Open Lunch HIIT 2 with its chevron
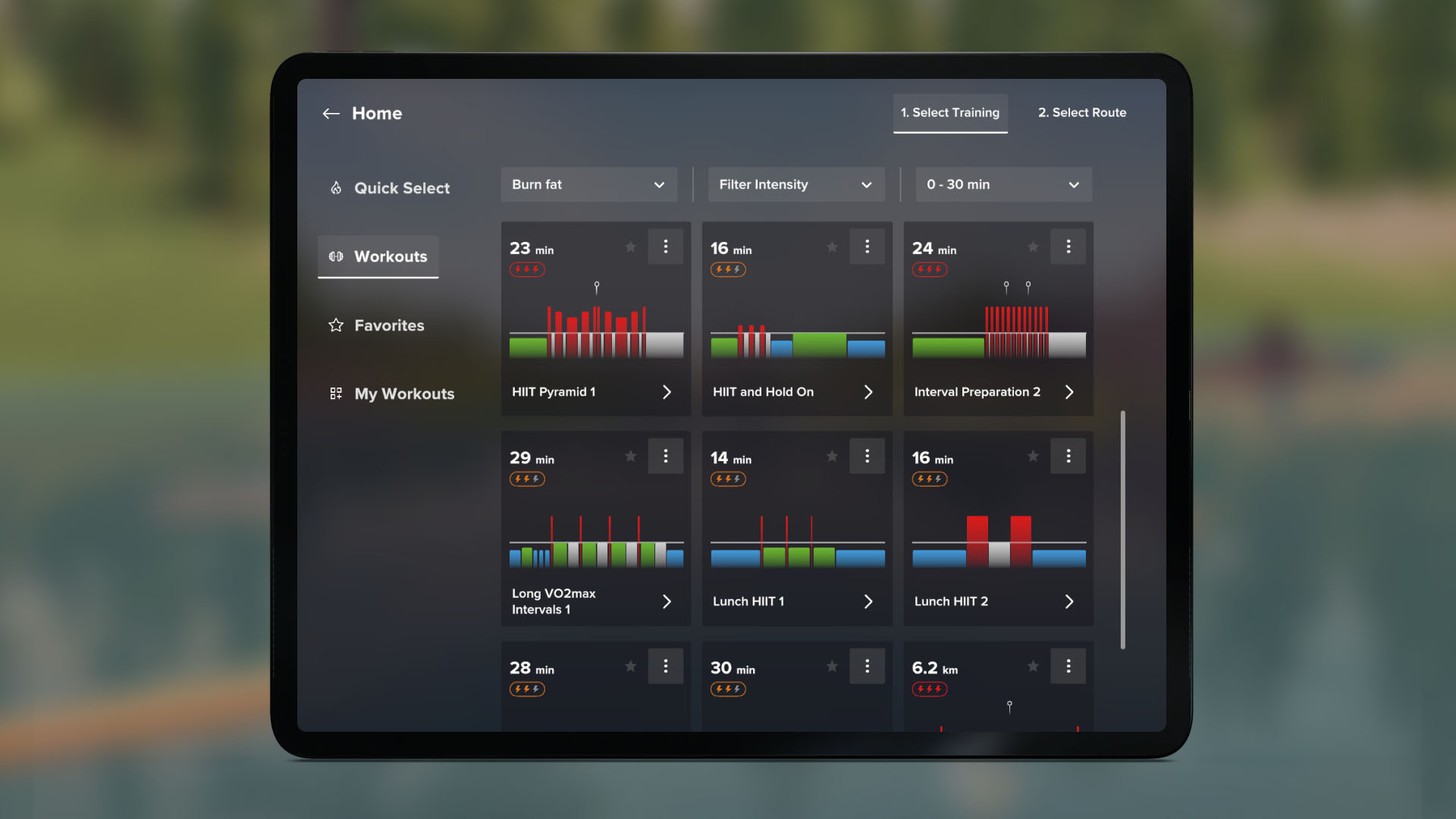The height and width of the screenshot is (819, 1456). pyautogui.click(x=1069, y=601)
